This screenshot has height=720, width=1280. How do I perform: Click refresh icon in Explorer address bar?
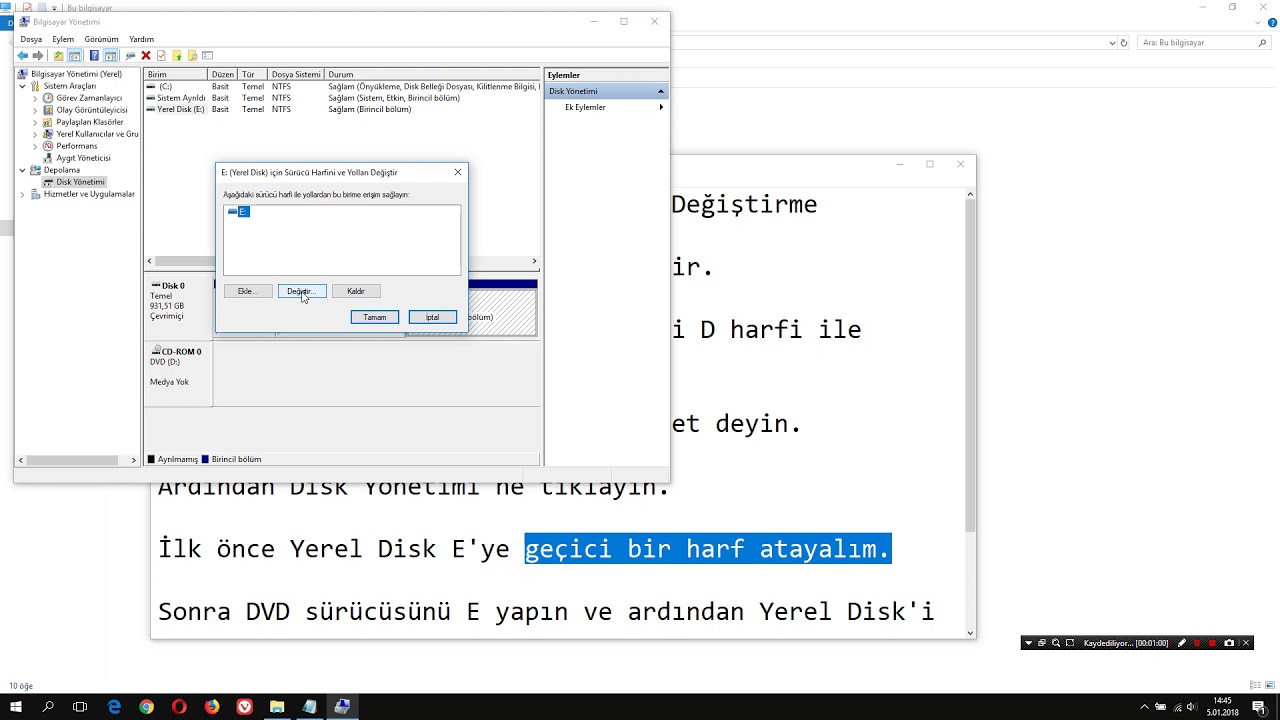(x=1124, y=43)
